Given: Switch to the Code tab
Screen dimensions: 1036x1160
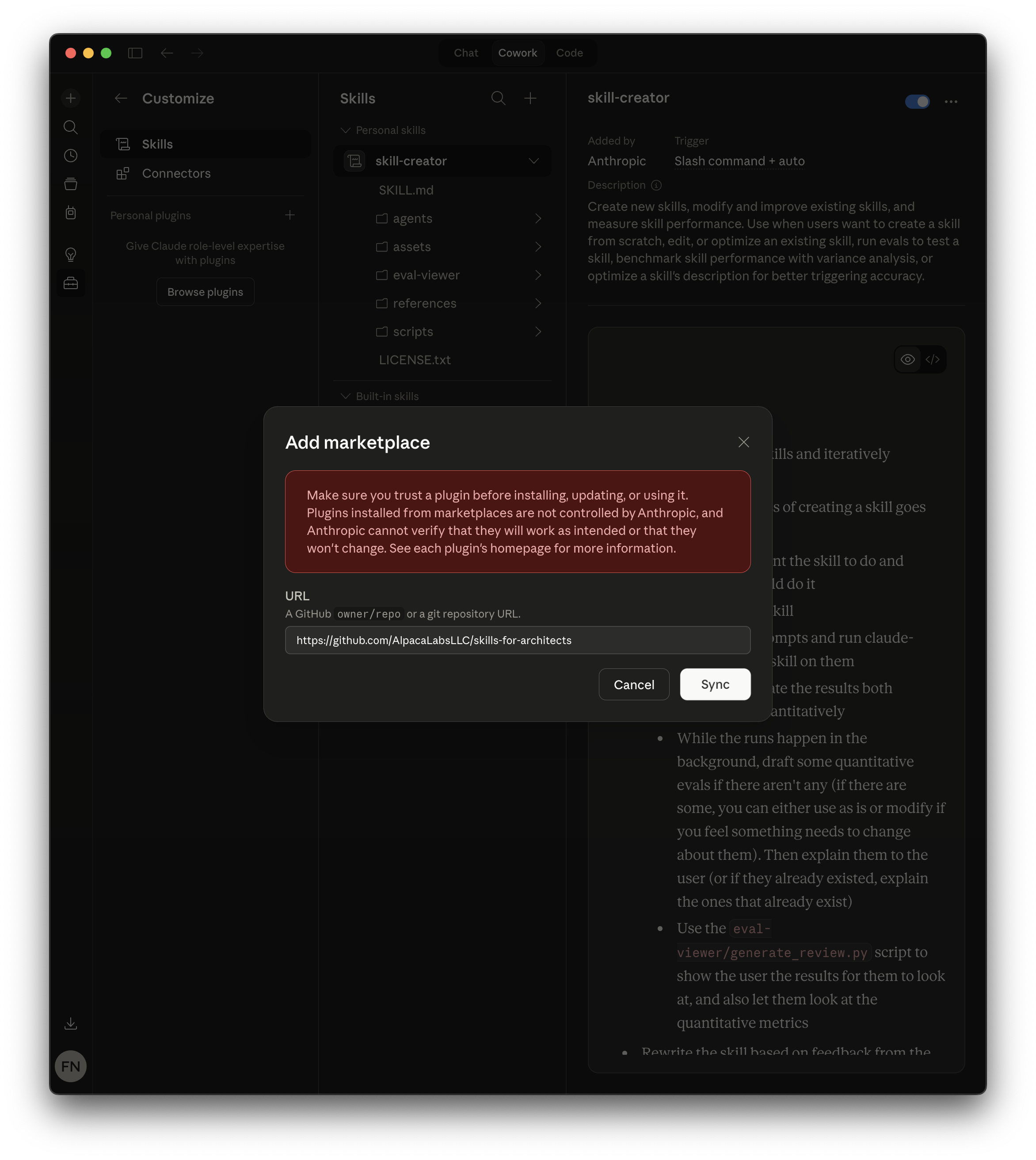Looking at the screenshot, I should 569,53.
